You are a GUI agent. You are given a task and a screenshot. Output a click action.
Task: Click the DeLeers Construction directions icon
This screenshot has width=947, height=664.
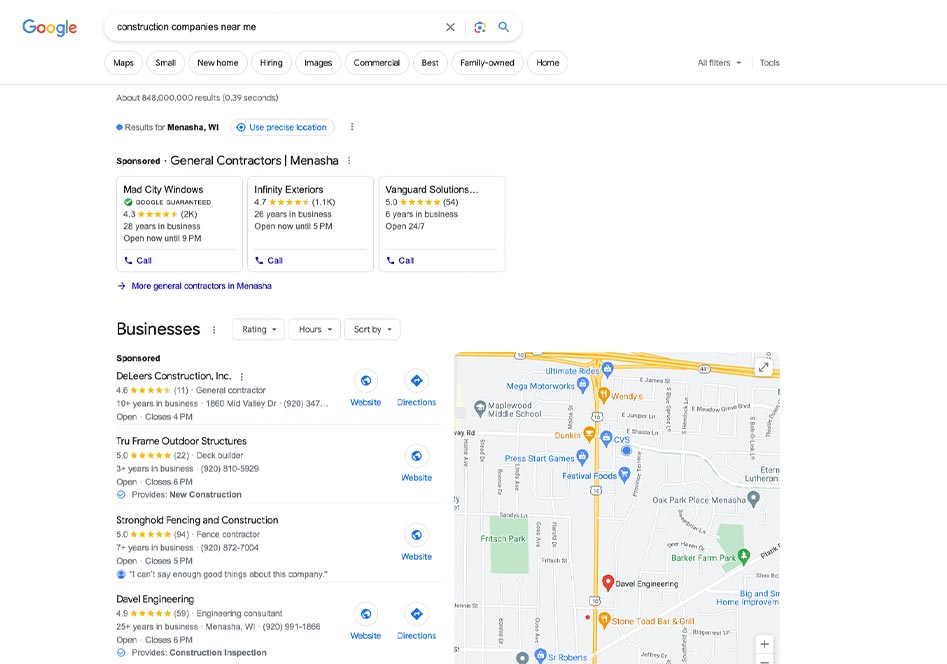click(x=417, y=381)
